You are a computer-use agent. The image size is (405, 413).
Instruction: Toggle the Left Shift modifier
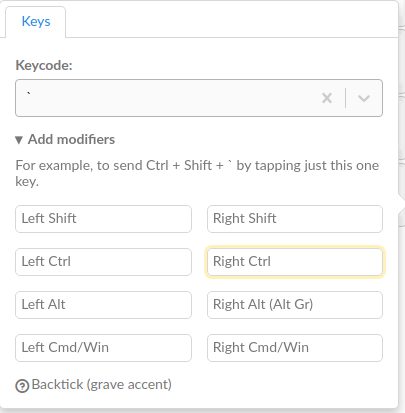pyautogui.click(x=103, y=219)
